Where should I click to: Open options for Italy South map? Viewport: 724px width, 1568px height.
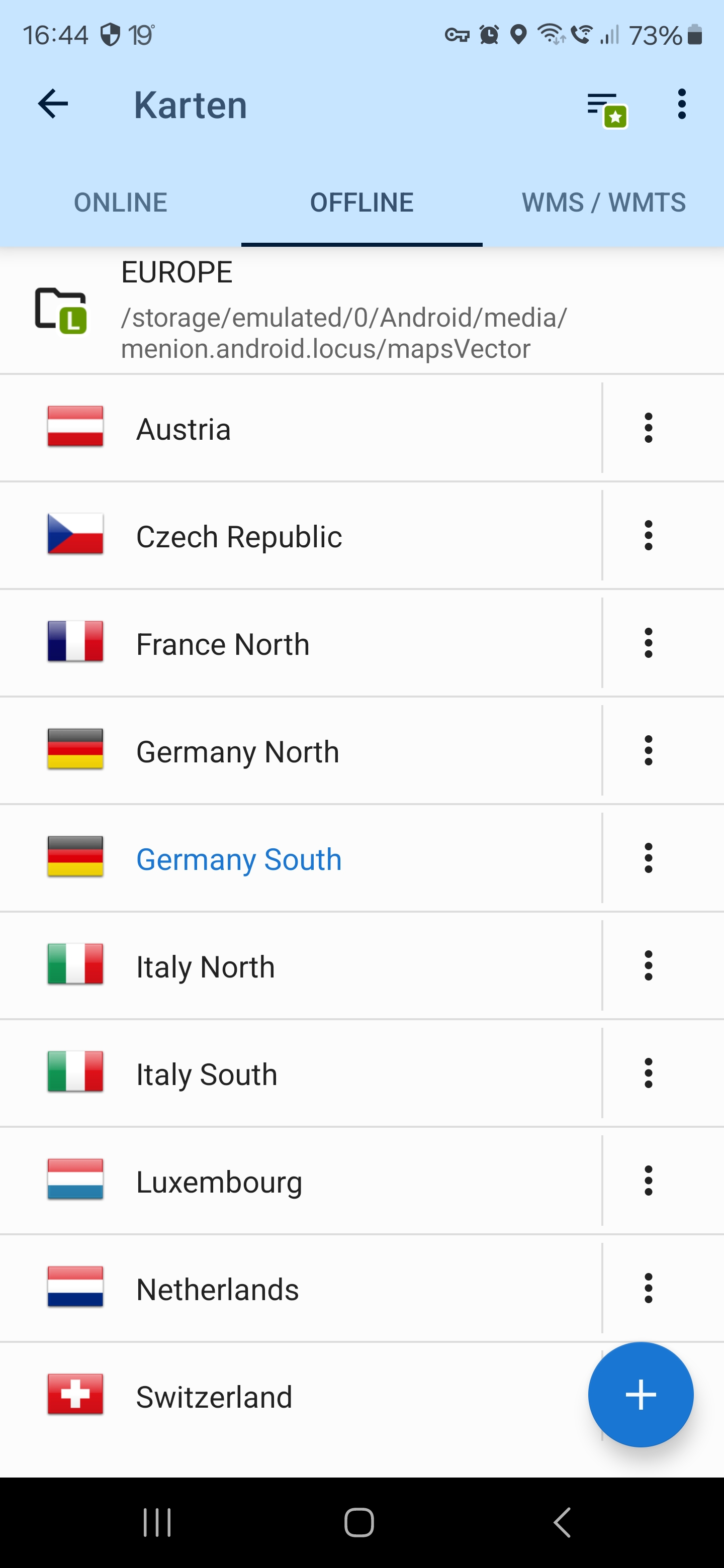649,1074
